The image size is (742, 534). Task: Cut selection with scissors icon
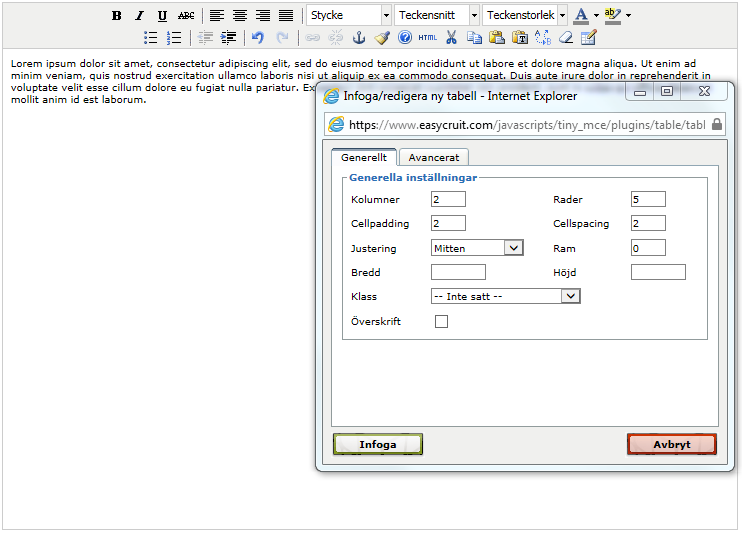click(451, 37)
